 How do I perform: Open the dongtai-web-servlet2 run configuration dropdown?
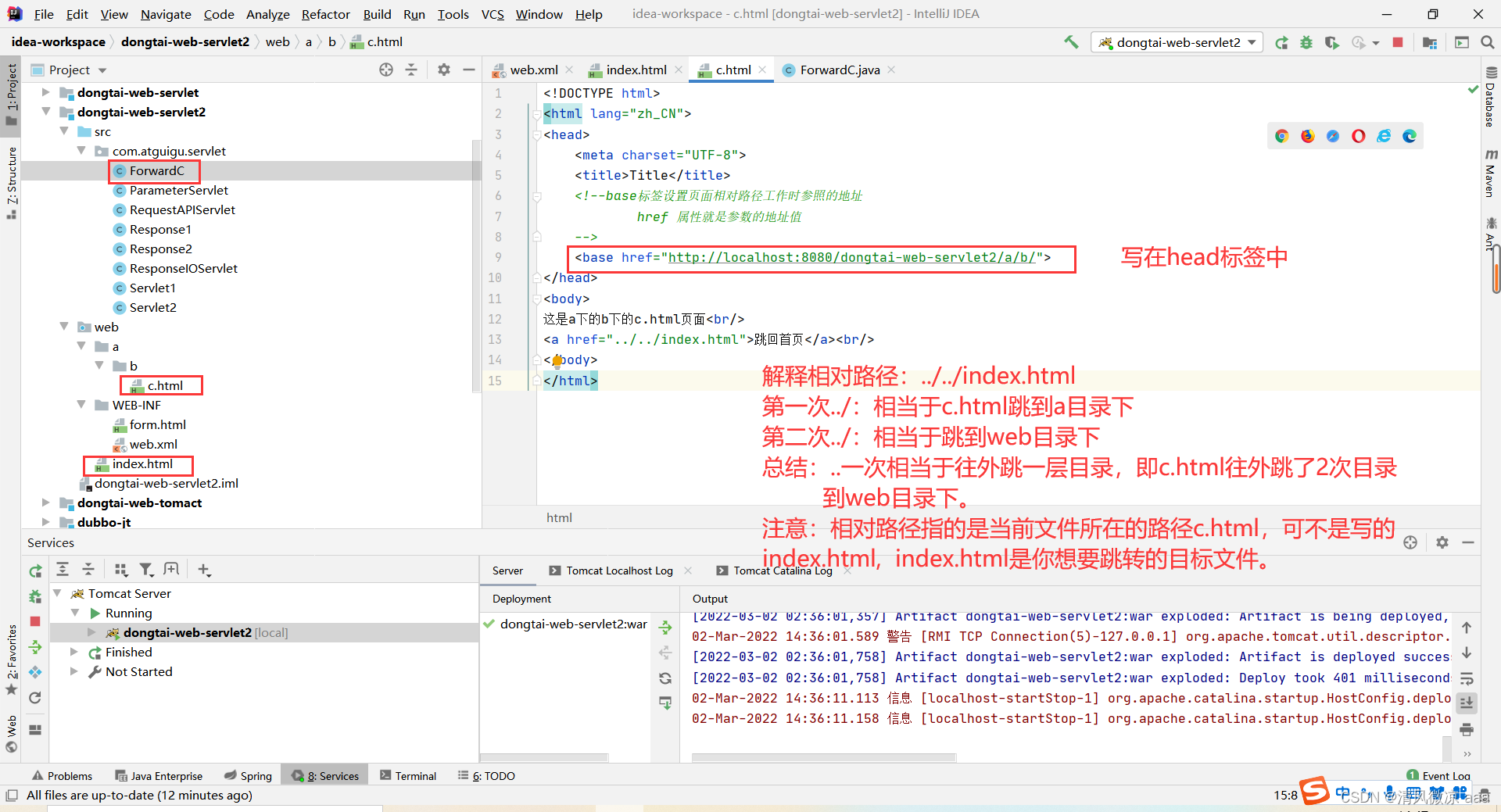[x=1177, y=42]
